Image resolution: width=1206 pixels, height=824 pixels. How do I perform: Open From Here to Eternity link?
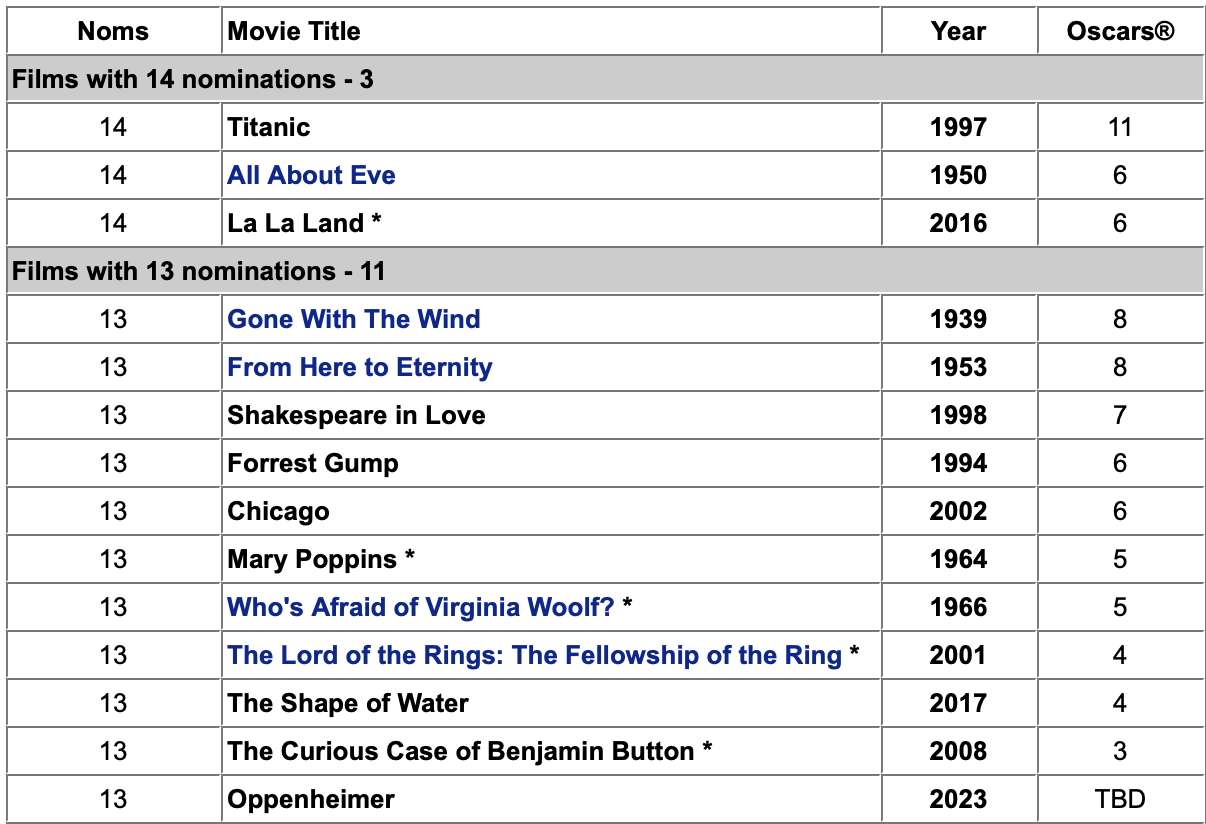click(x=360, y=367)
